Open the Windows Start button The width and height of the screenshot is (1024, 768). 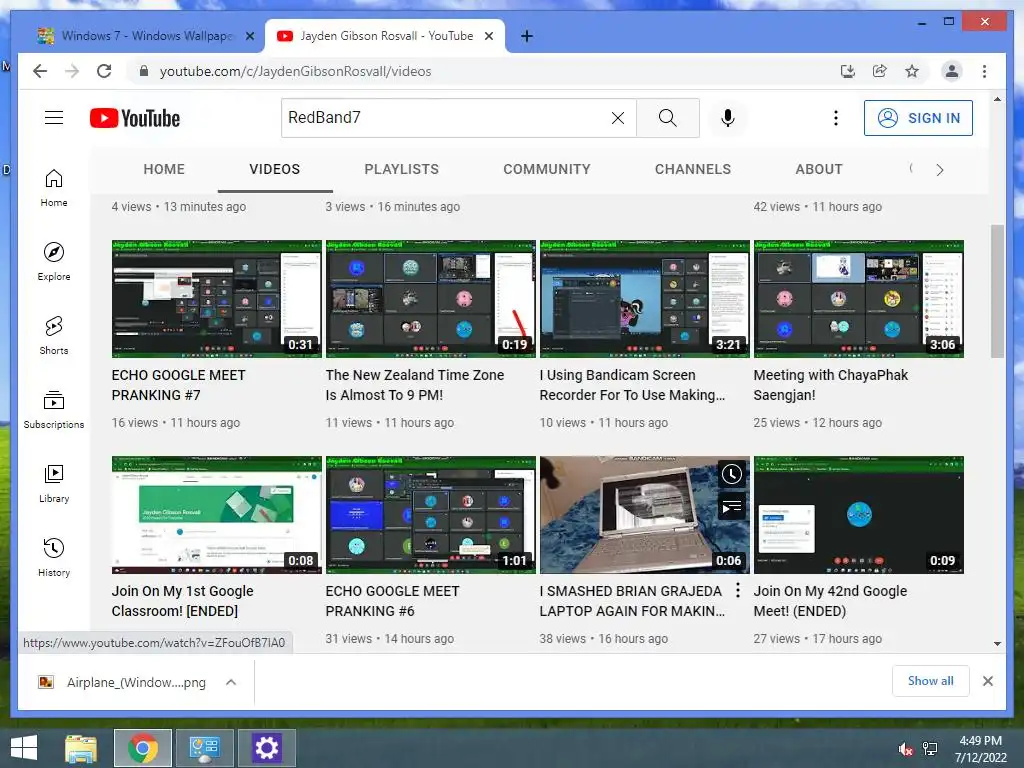[24, 748]
